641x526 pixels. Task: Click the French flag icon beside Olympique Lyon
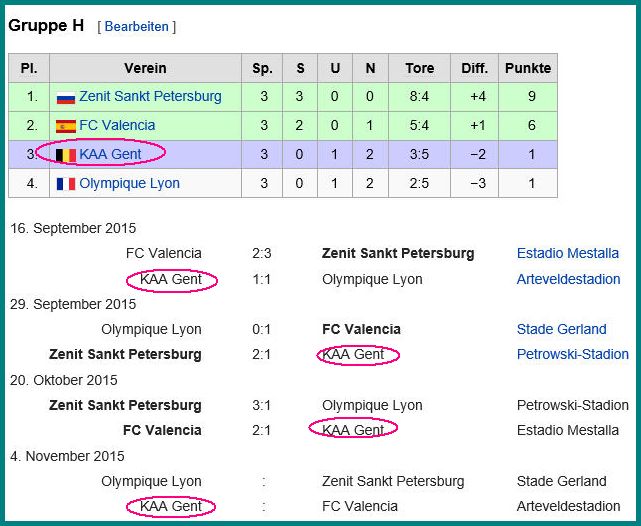[66, 184]
